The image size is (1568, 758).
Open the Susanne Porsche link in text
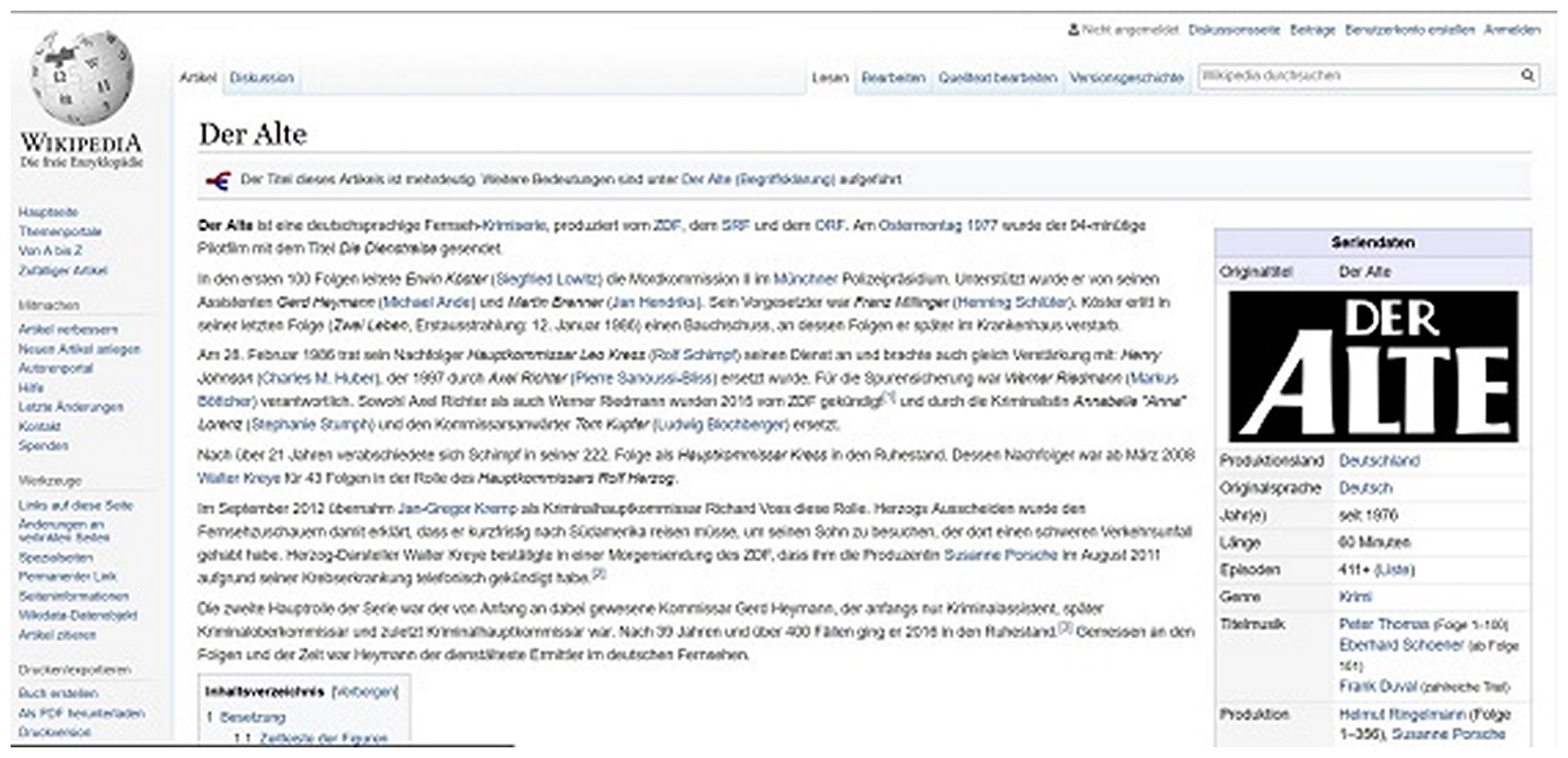pyautogui.click(x=1000, y=555)
